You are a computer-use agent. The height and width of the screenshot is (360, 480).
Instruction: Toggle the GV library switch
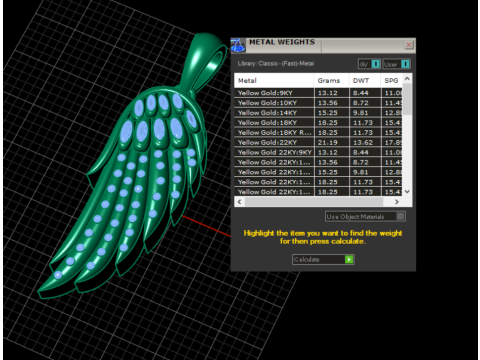(375, 64)
